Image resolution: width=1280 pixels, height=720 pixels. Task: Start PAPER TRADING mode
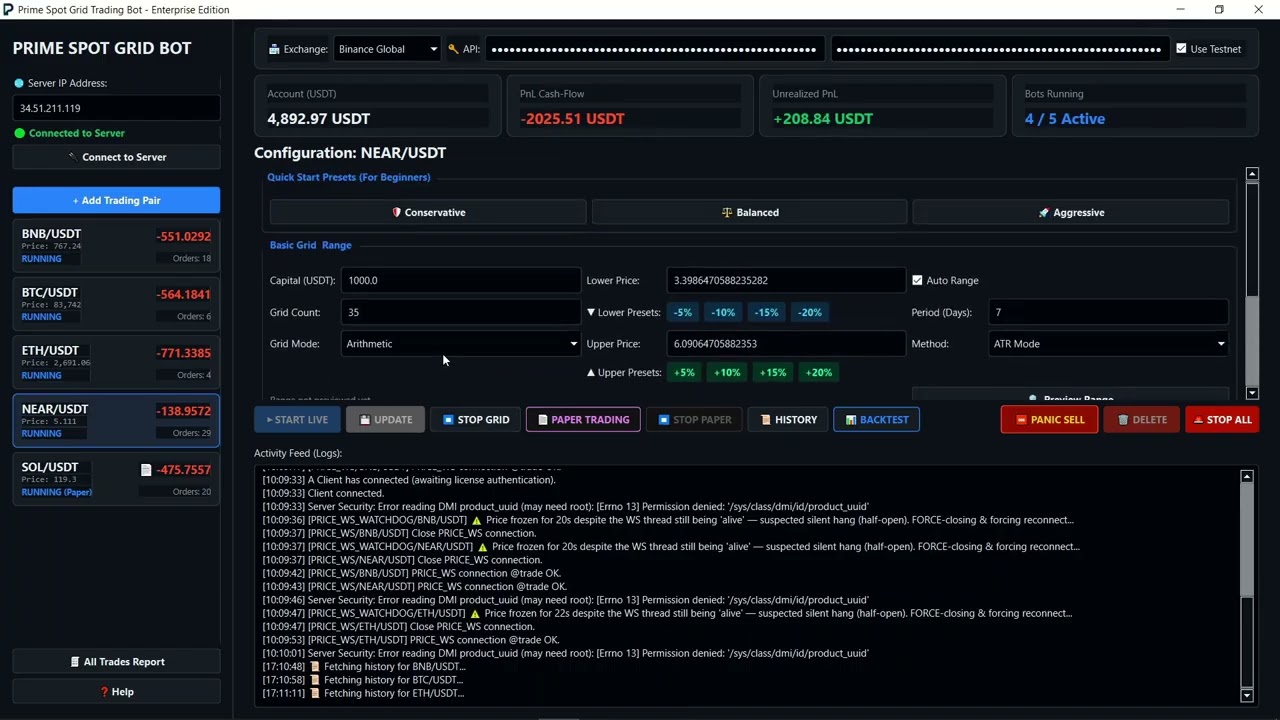(583, 420)
